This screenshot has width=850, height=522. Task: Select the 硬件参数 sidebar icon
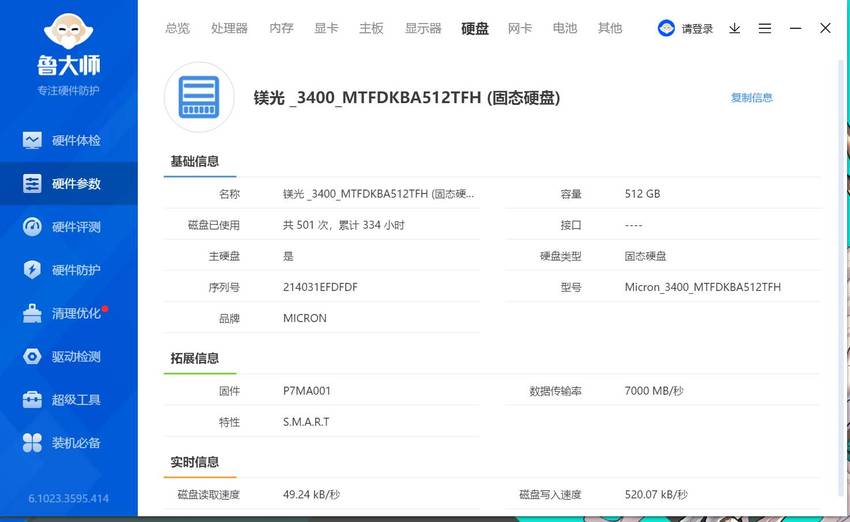coord(32,184)
